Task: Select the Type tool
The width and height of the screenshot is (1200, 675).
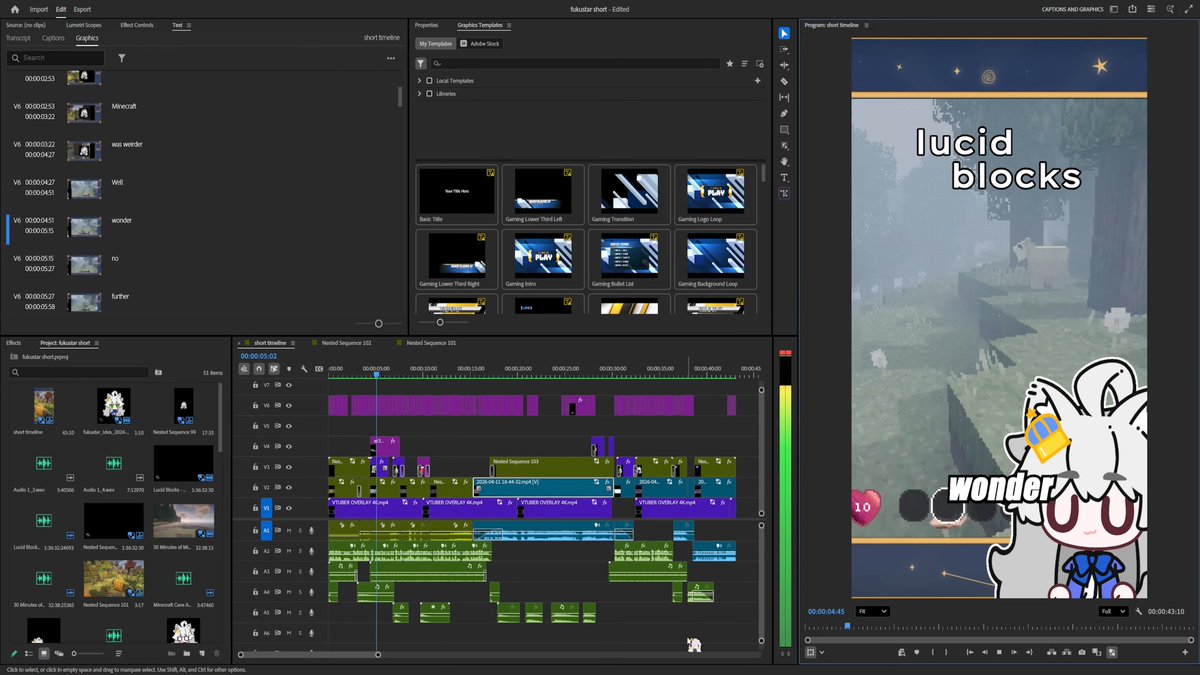Action: pos(784,177)
